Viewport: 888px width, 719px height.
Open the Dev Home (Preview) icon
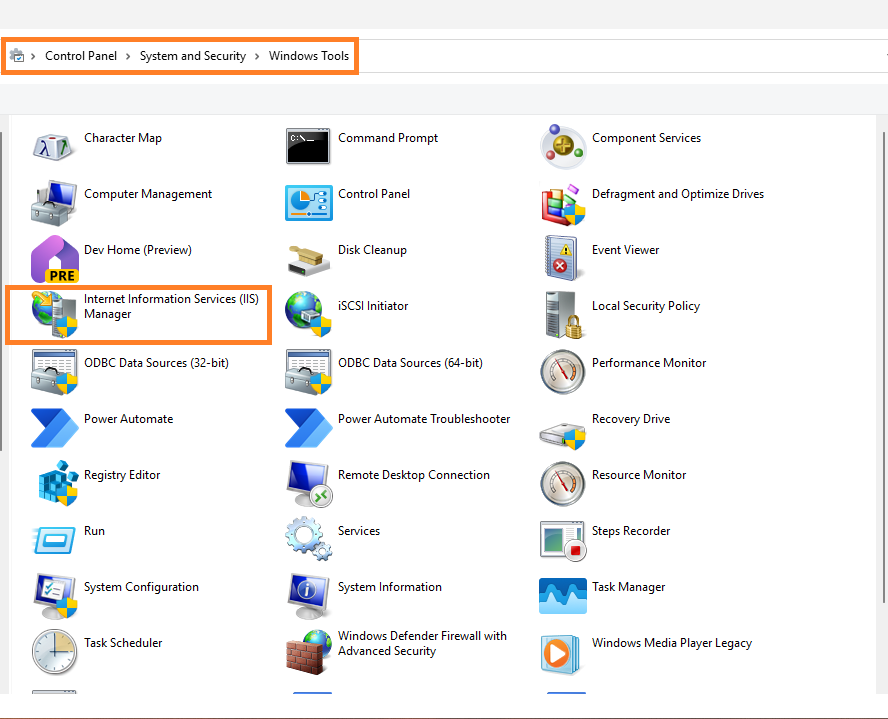(x=54, y=259)
